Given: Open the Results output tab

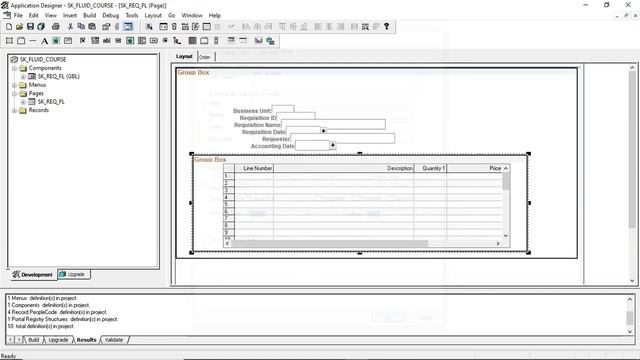Looking at the screenshot, I should pyautogui.click(x=87, y=340).
